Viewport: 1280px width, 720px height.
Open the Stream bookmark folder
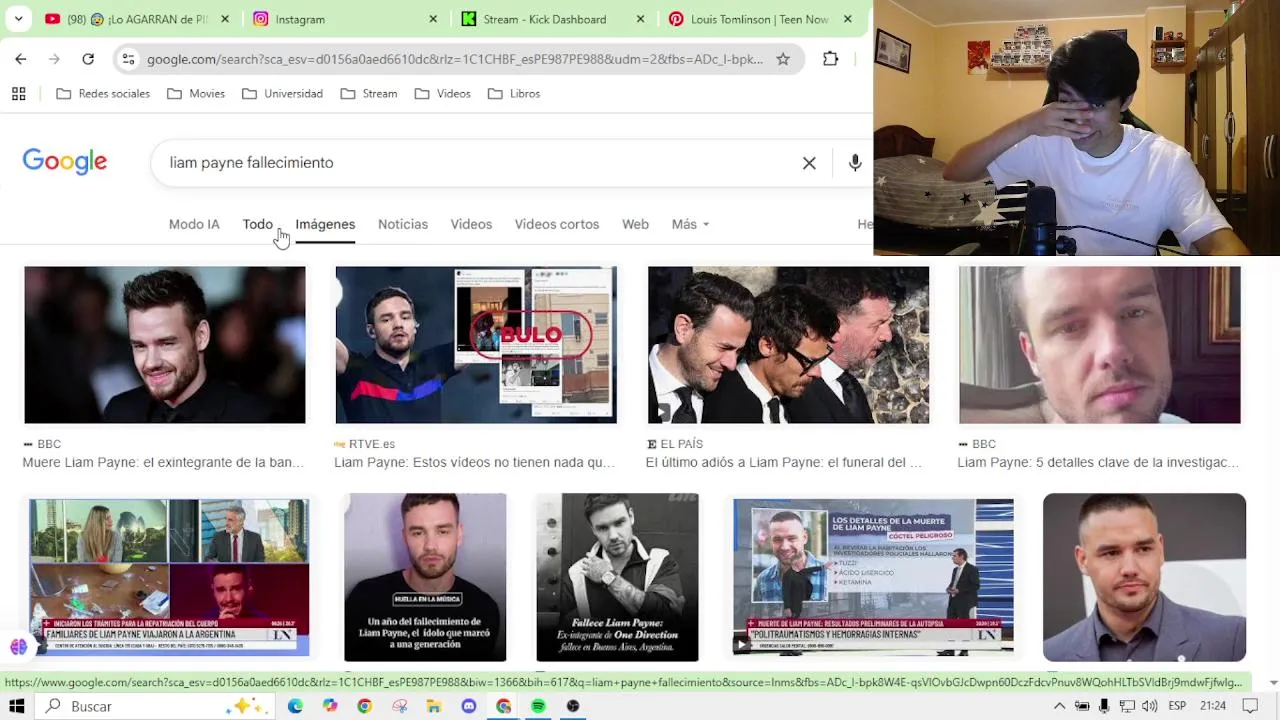click(369, 94)
